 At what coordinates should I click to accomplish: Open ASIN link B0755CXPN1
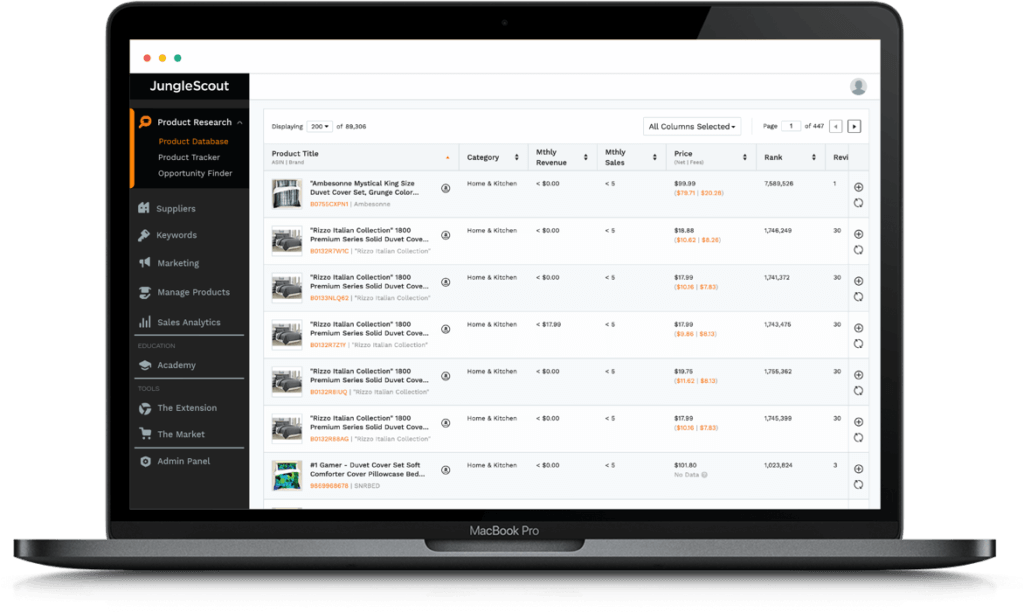point(329,204)
